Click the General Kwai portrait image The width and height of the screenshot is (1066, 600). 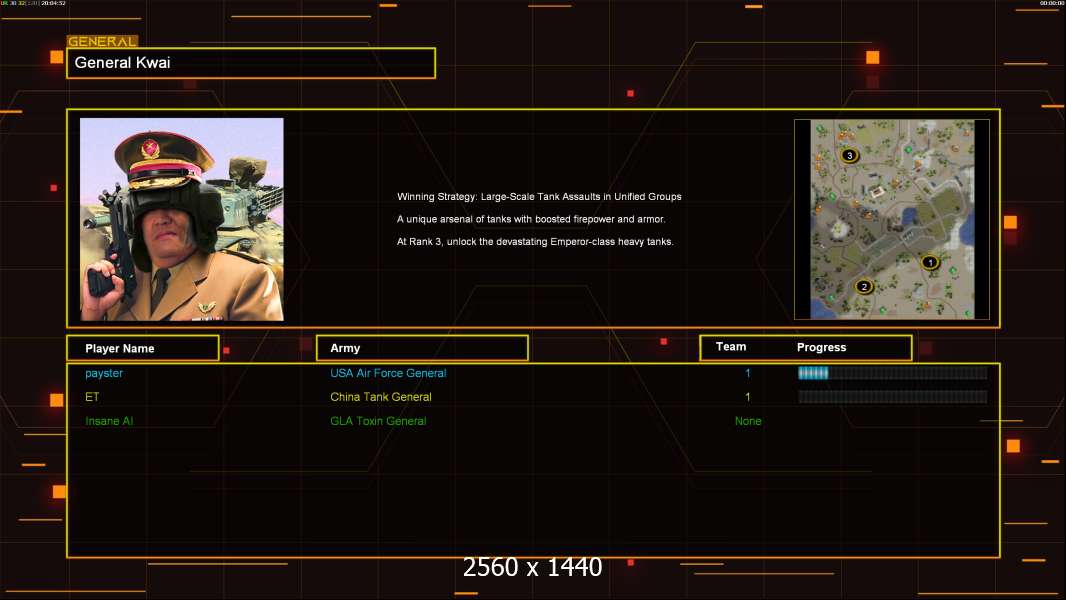click(182, 219)
